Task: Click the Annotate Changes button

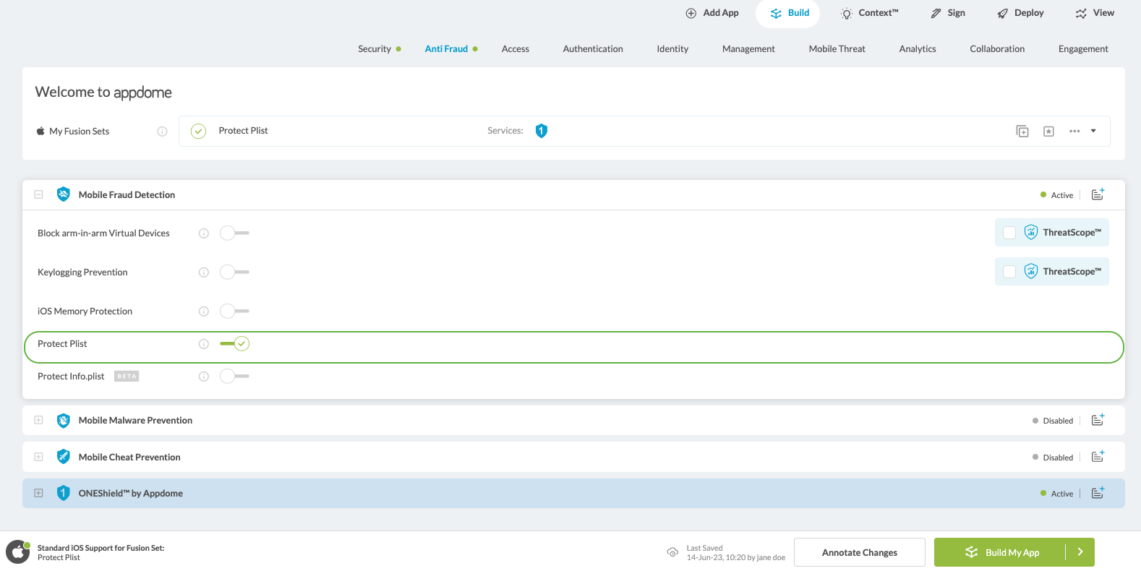Action: [859, 552]
